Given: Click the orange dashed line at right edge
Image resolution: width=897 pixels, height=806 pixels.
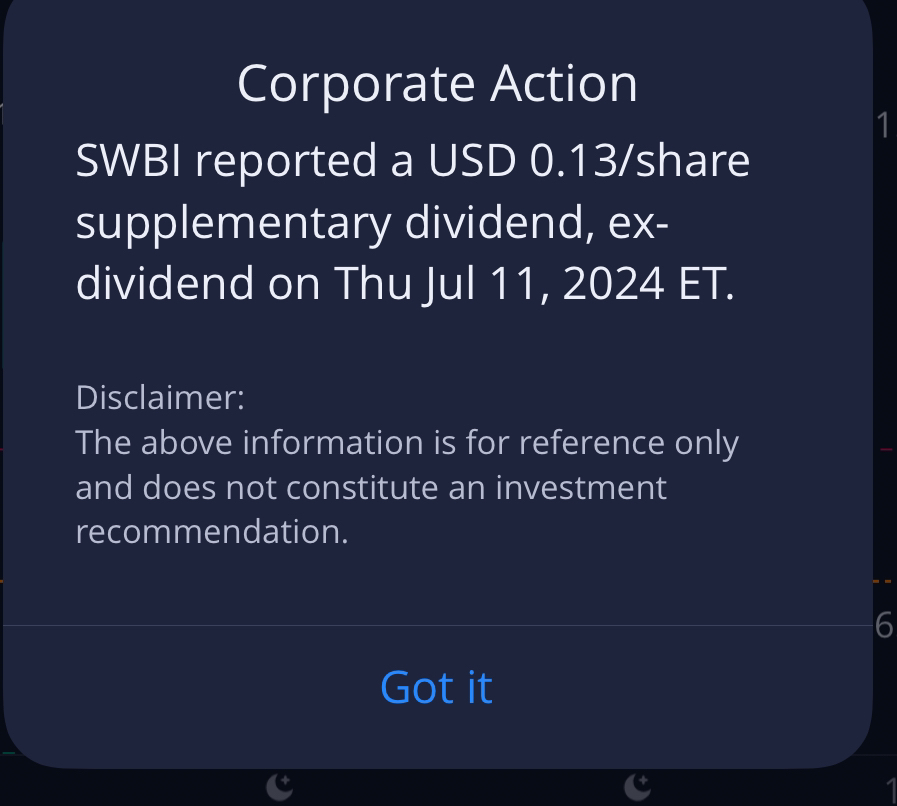Looking at the screenshot, I should (x=883, y=580).
